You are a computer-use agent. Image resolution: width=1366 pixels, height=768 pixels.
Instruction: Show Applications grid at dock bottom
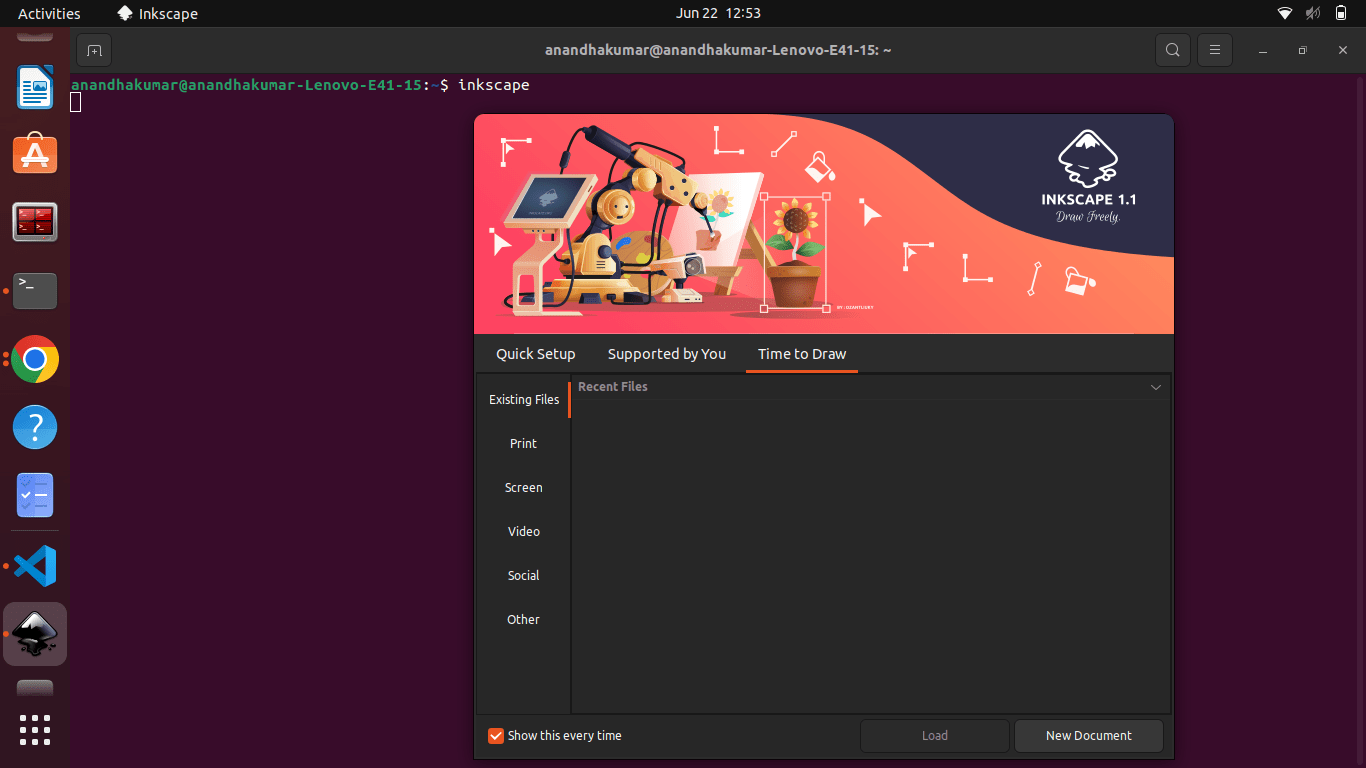(35, 730)
